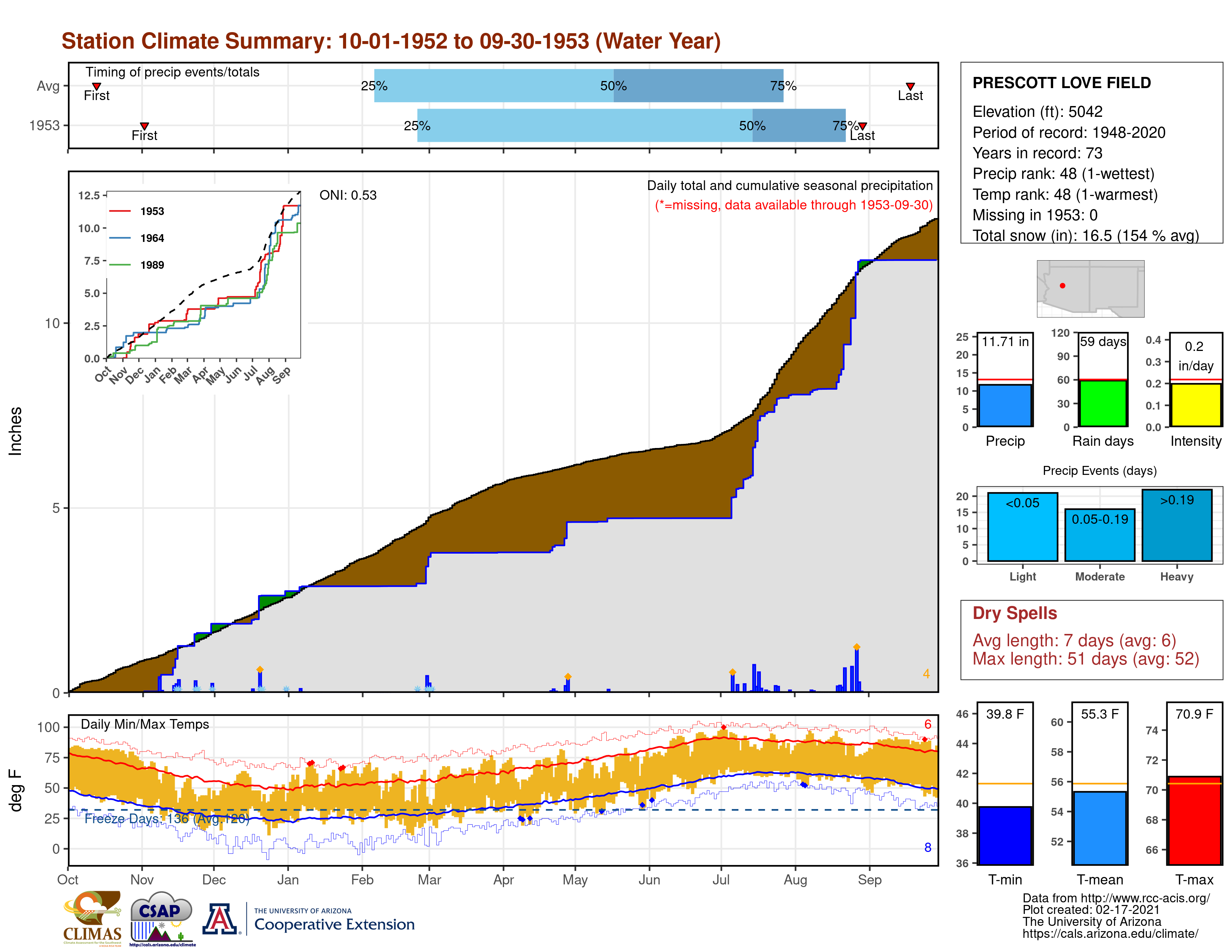Click the Avg row Last red triangle marker

(910, 86)
